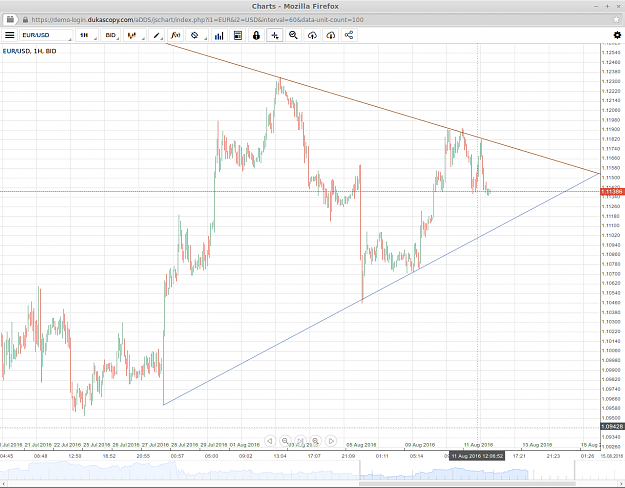Open the calendar/news panel icon
Screen dimensions: 625x488
pyautogui.click(x=238, y=35)
